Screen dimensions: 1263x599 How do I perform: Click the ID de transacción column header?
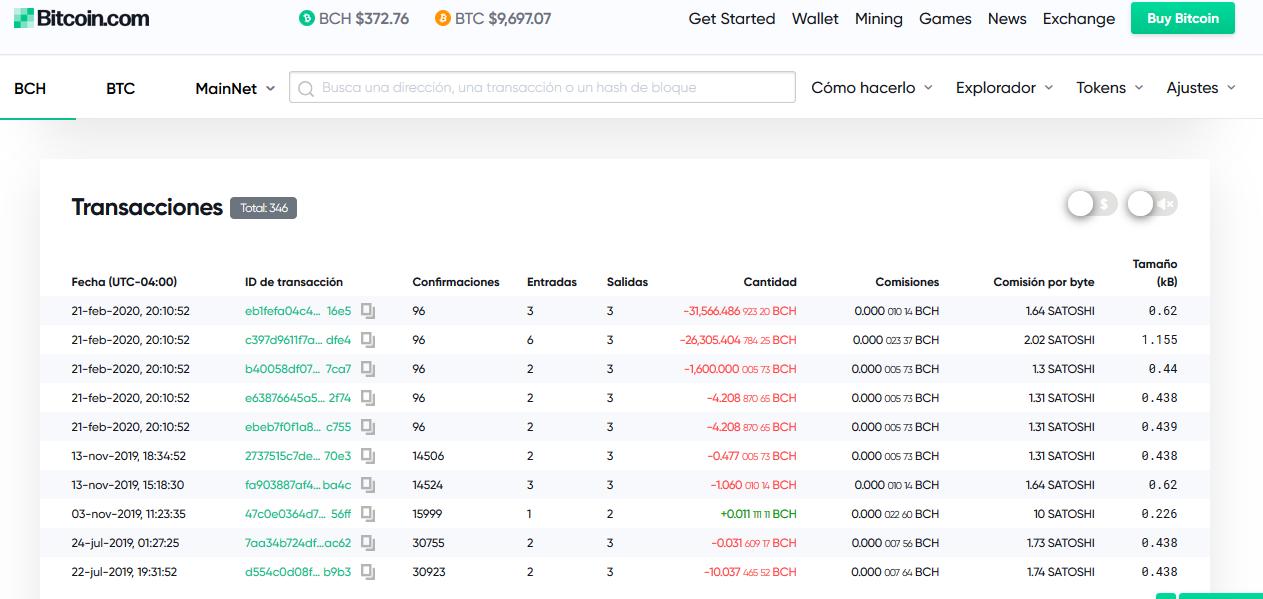(x=294, y=282)
